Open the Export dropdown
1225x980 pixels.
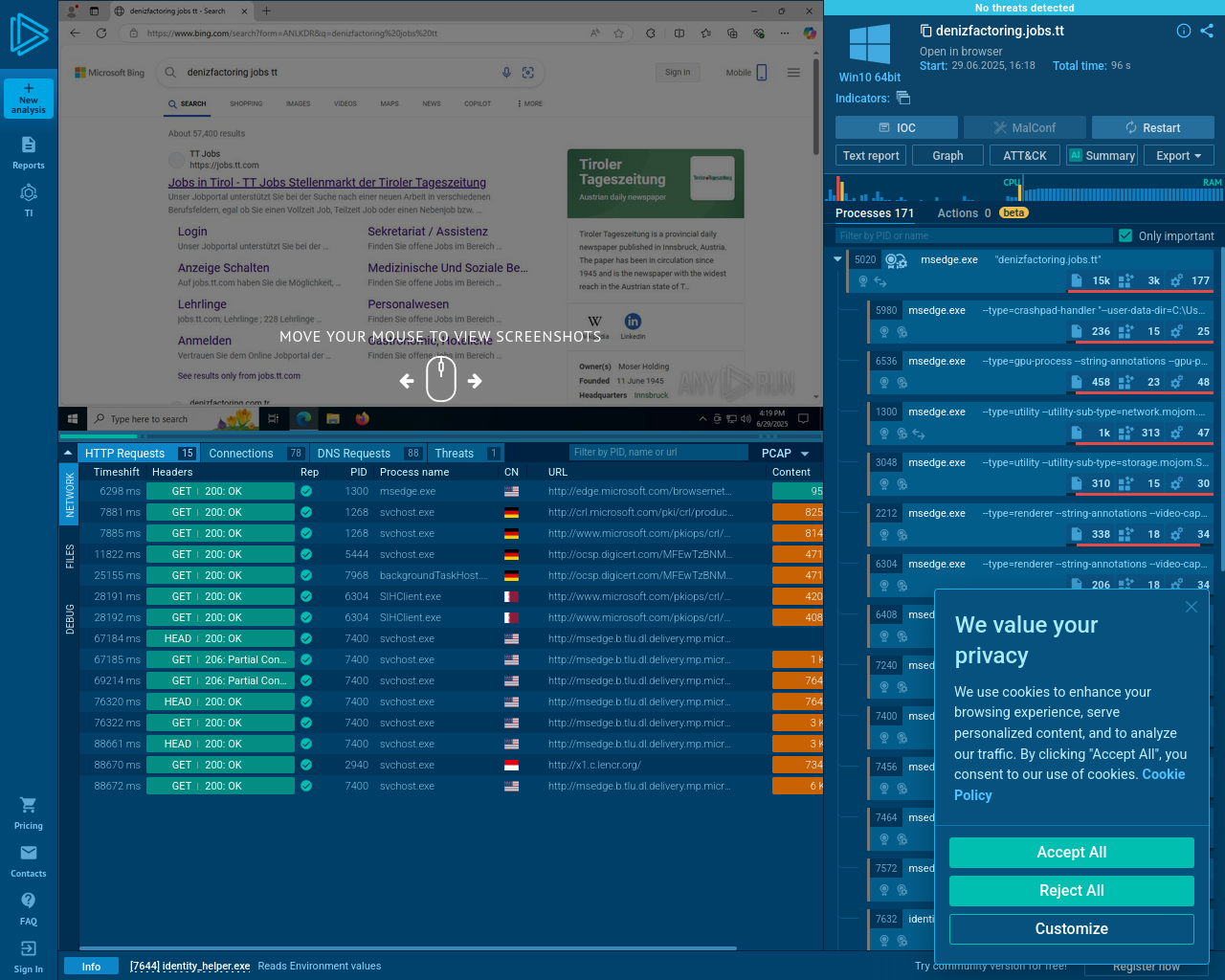click(x=1179, y=155)
